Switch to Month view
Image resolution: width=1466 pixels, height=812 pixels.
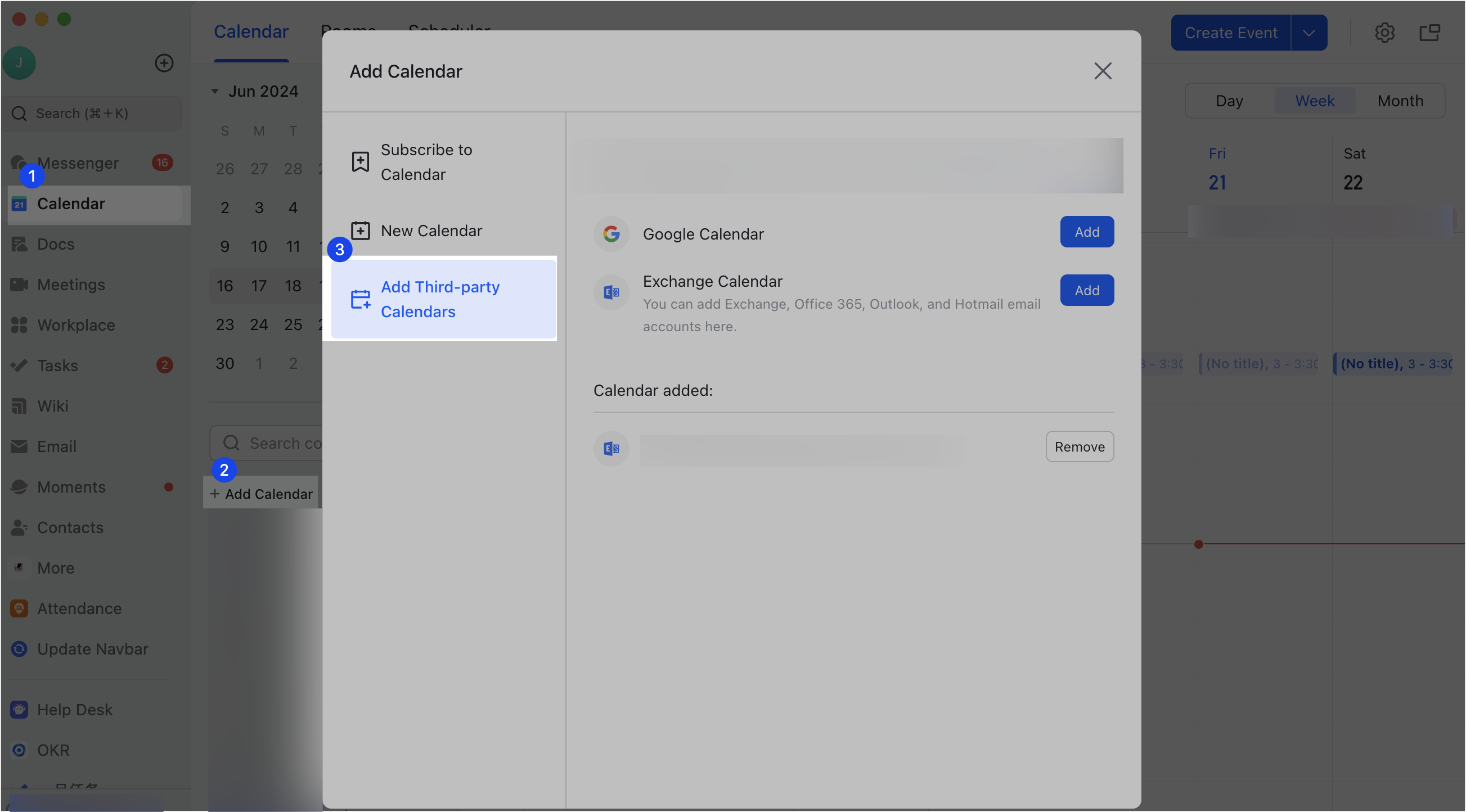click(1400, 100)
